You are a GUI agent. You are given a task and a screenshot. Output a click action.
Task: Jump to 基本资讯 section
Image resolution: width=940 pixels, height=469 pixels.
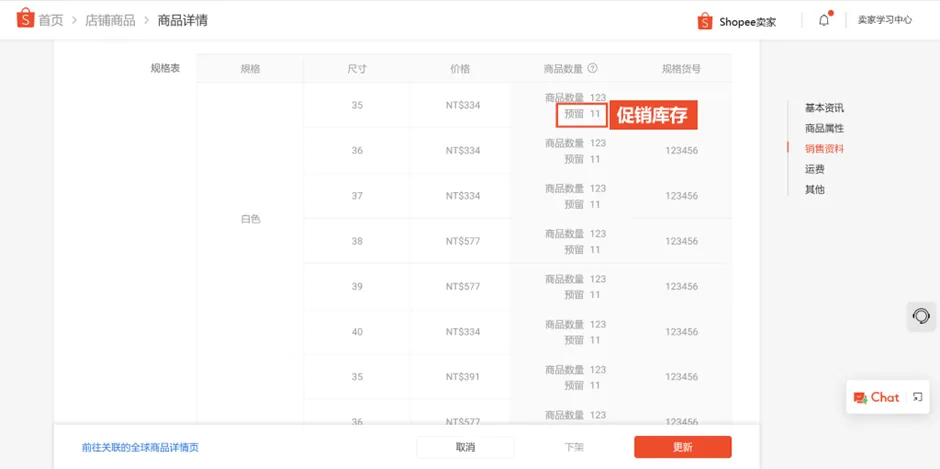tap(824, 109)
